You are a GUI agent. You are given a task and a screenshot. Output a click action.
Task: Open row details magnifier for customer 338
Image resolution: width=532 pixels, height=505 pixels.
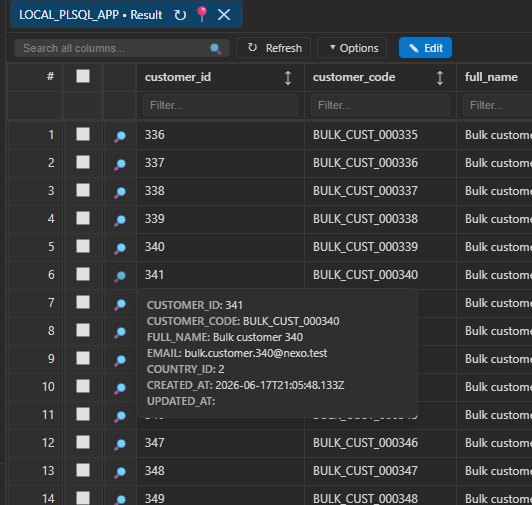[x=120, y=192]
